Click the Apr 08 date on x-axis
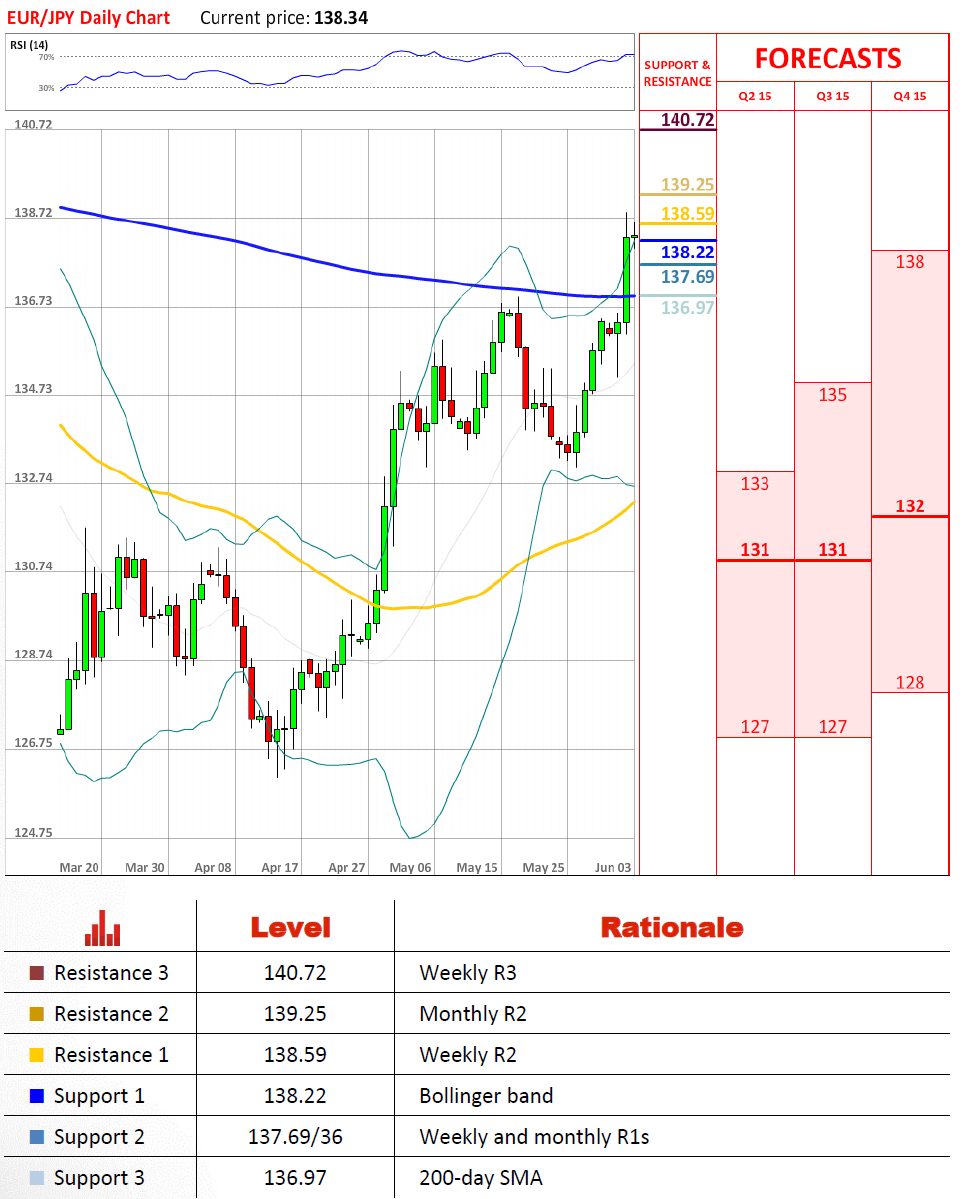Image resolution: width=966 pixels, height=1199 pixels. (x=213, y=868)
